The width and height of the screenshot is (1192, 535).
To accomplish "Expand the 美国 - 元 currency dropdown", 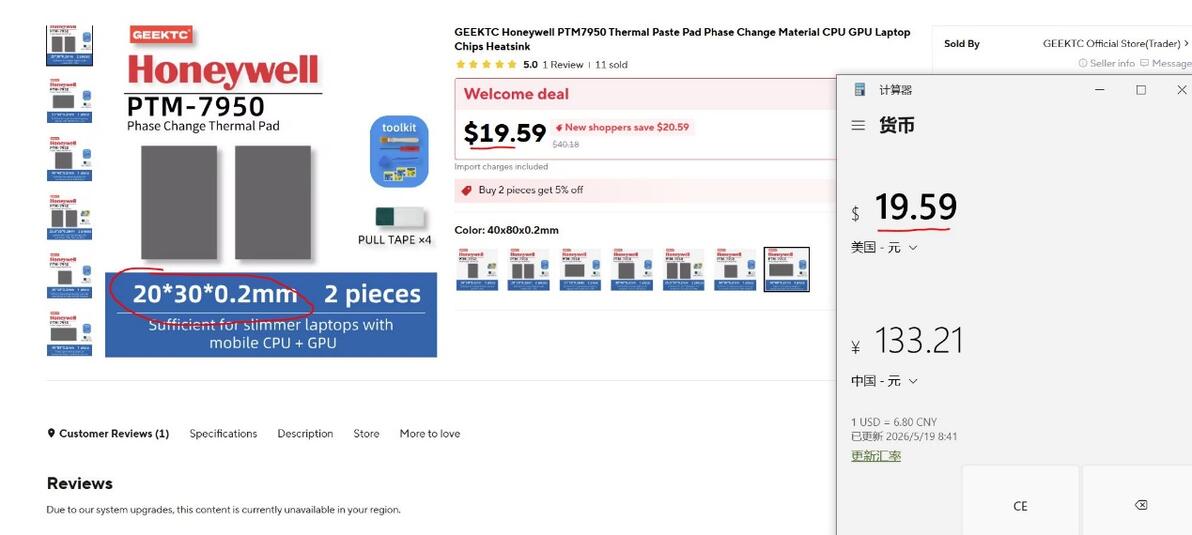I will [884, 247].
